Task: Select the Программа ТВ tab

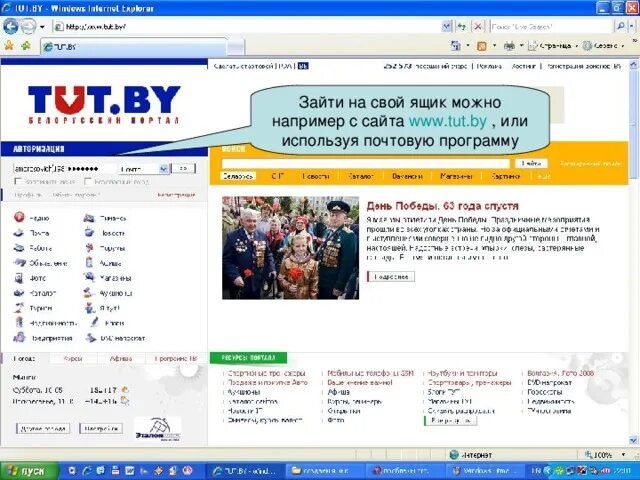Action: [176, 358]
